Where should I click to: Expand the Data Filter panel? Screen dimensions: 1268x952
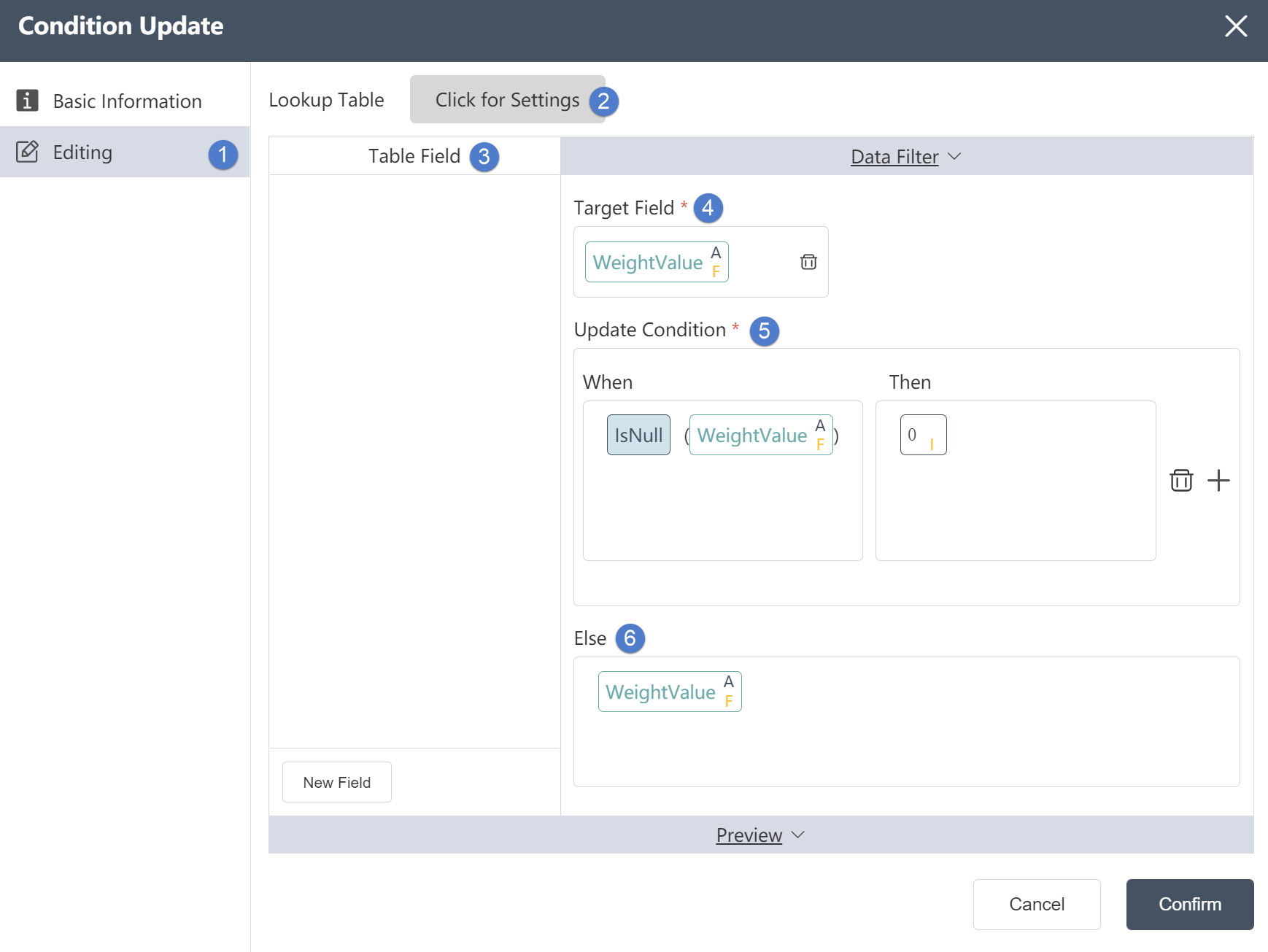pyautogui.click(x=906, y=156)
